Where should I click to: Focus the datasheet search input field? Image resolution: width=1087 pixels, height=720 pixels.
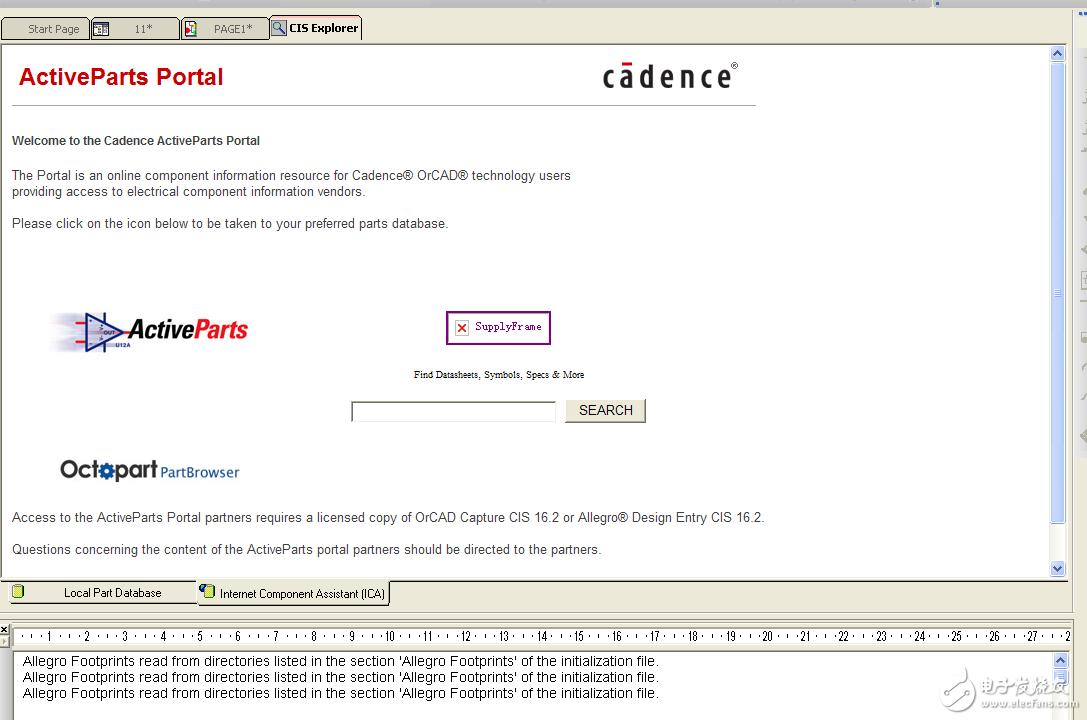coord(453,412)
